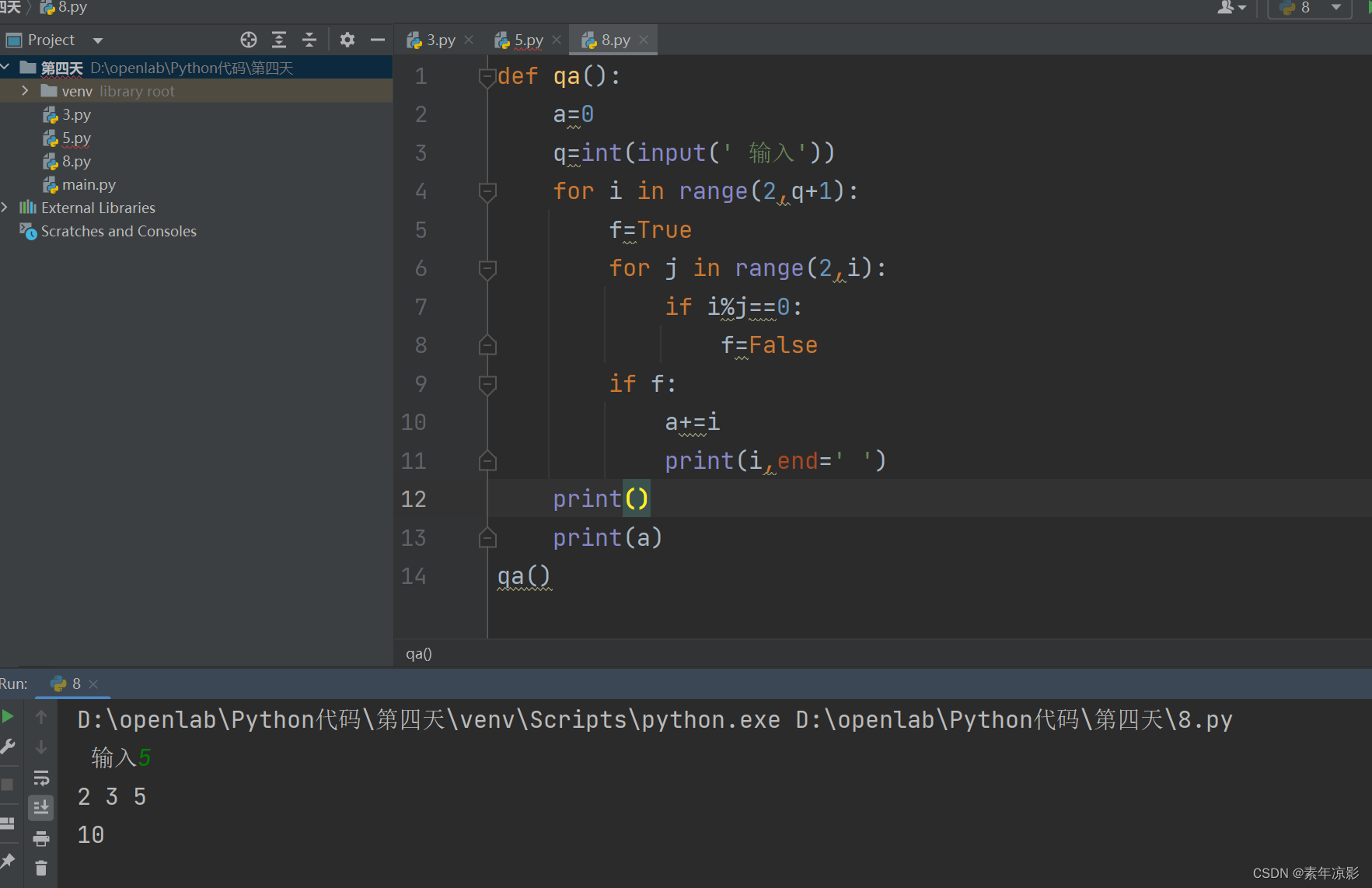Click the qa() call on line 14
This screenshot has height=888, width=1372.
pos(524,576)
